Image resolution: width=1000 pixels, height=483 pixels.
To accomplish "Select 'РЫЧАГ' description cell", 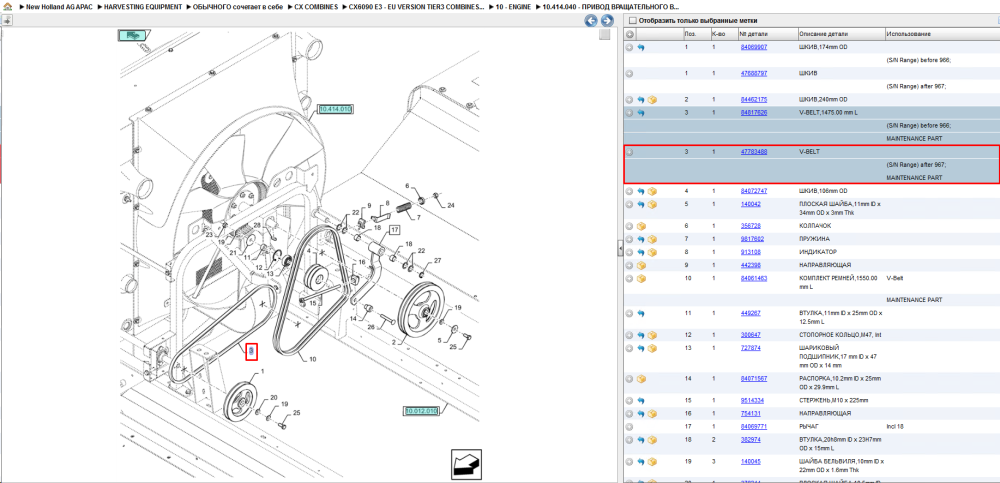I will (808, 426).
